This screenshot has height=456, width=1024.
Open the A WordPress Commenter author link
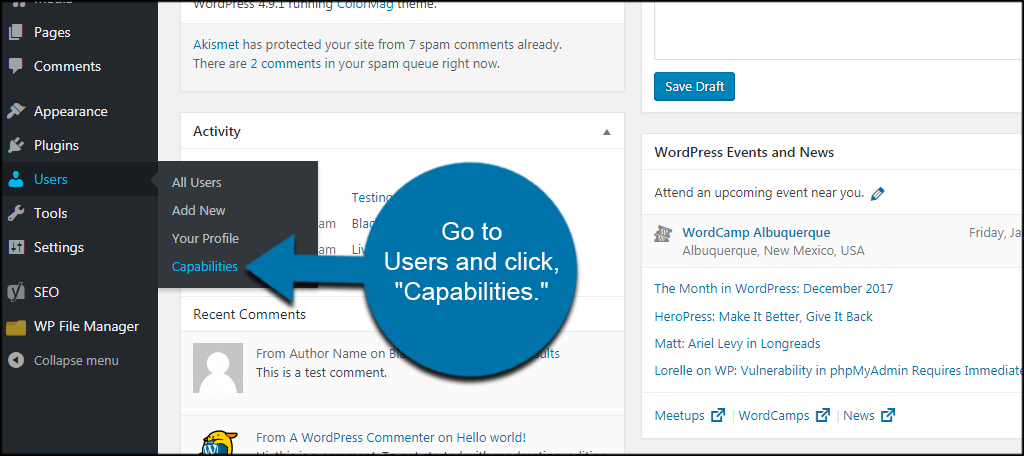point(362,438)
